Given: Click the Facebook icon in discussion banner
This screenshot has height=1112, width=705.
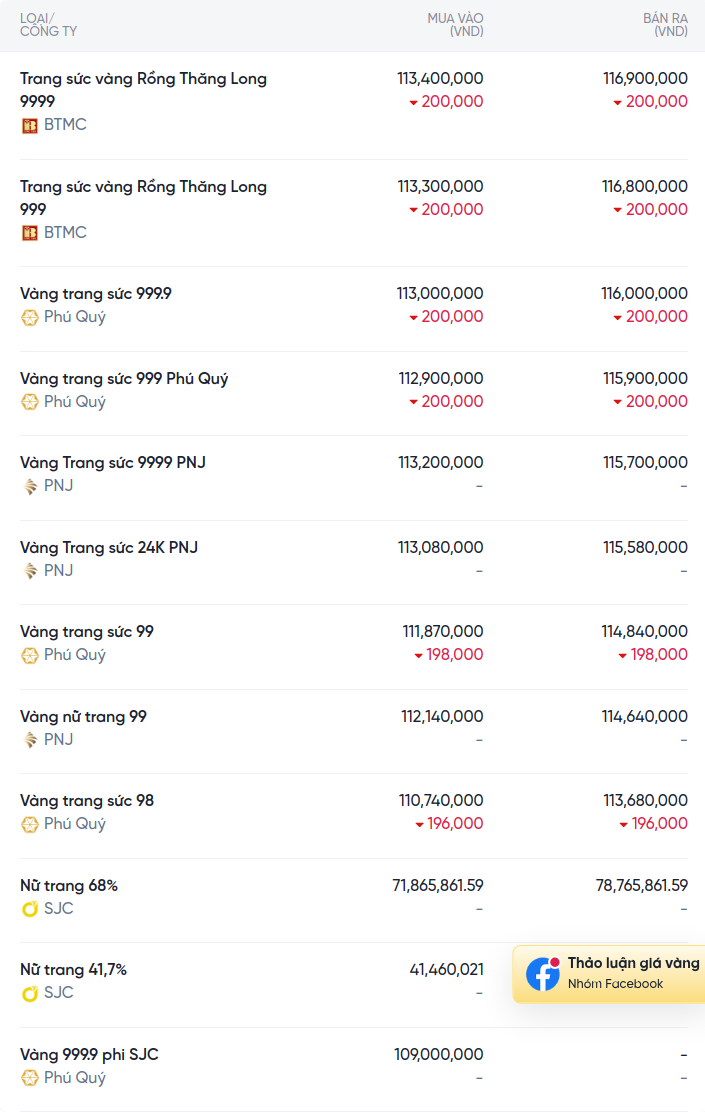Looking at the screenshot, I should click(x=543, y=974).
